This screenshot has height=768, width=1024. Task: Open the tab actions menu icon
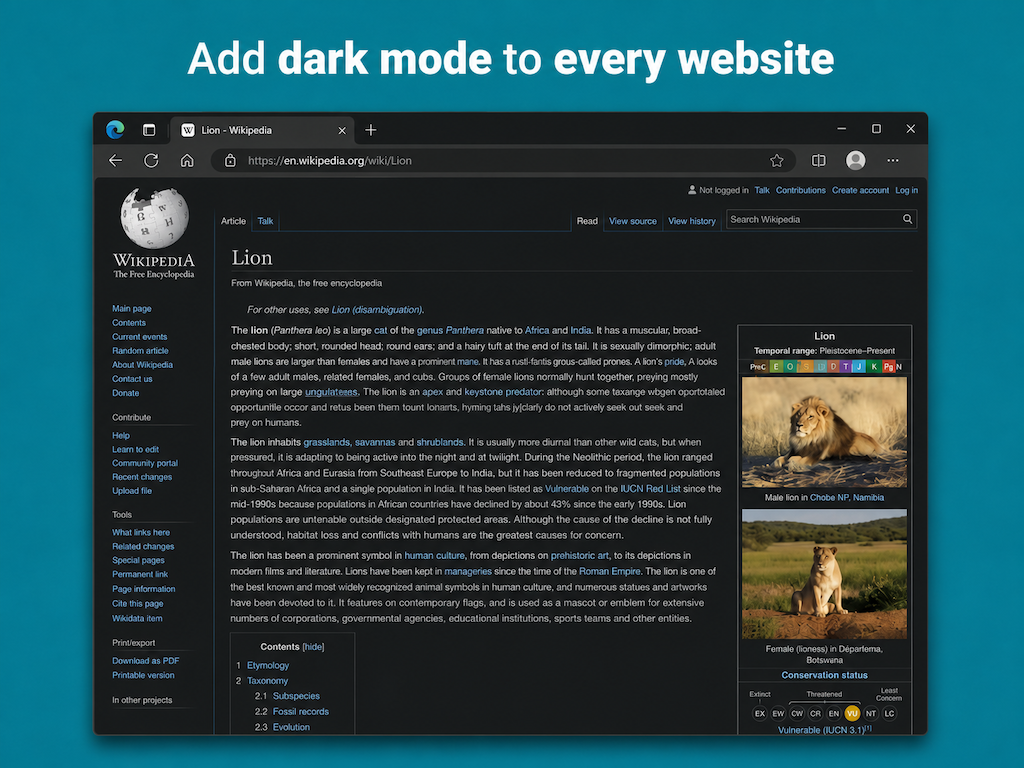[149, 130]
